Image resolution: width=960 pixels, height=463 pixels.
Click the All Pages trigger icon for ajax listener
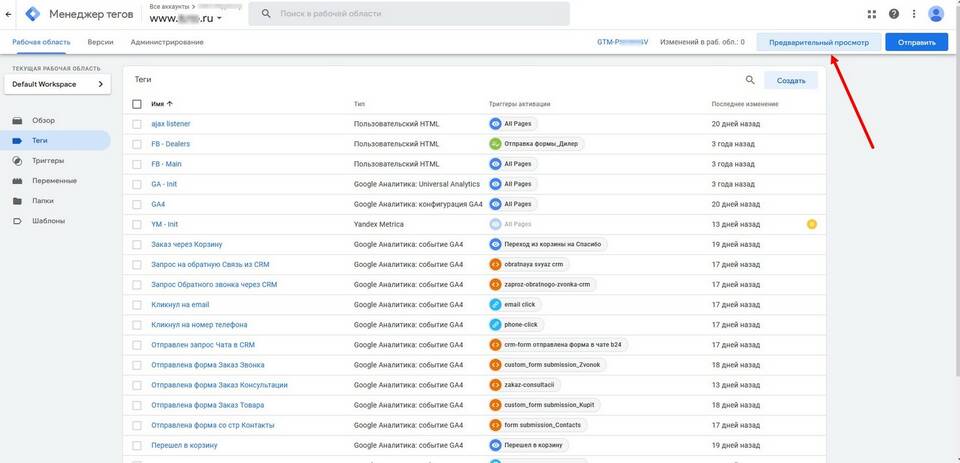(495, 124)
